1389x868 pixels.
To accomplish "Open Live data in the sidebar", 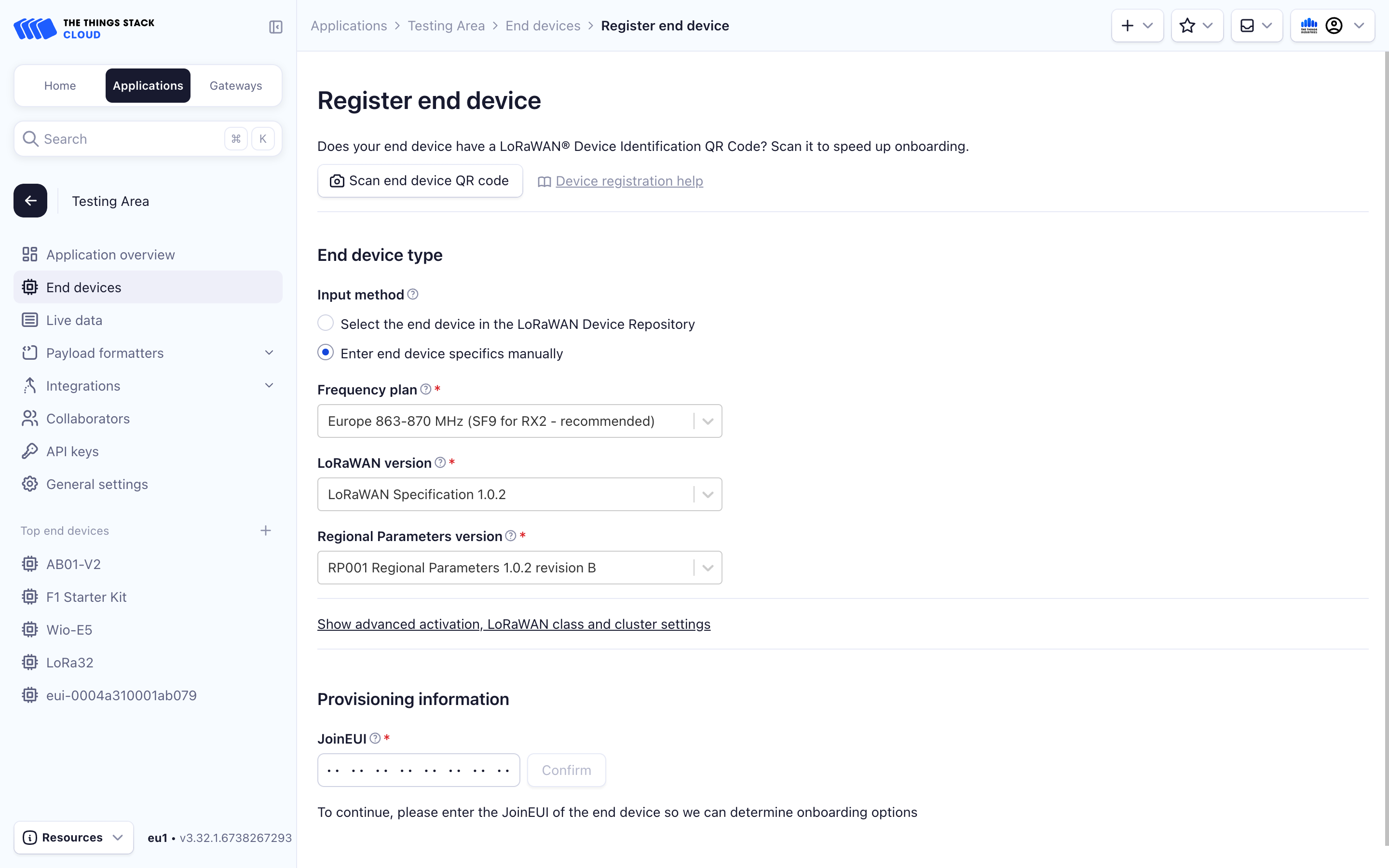I will (x=74, y=320).
